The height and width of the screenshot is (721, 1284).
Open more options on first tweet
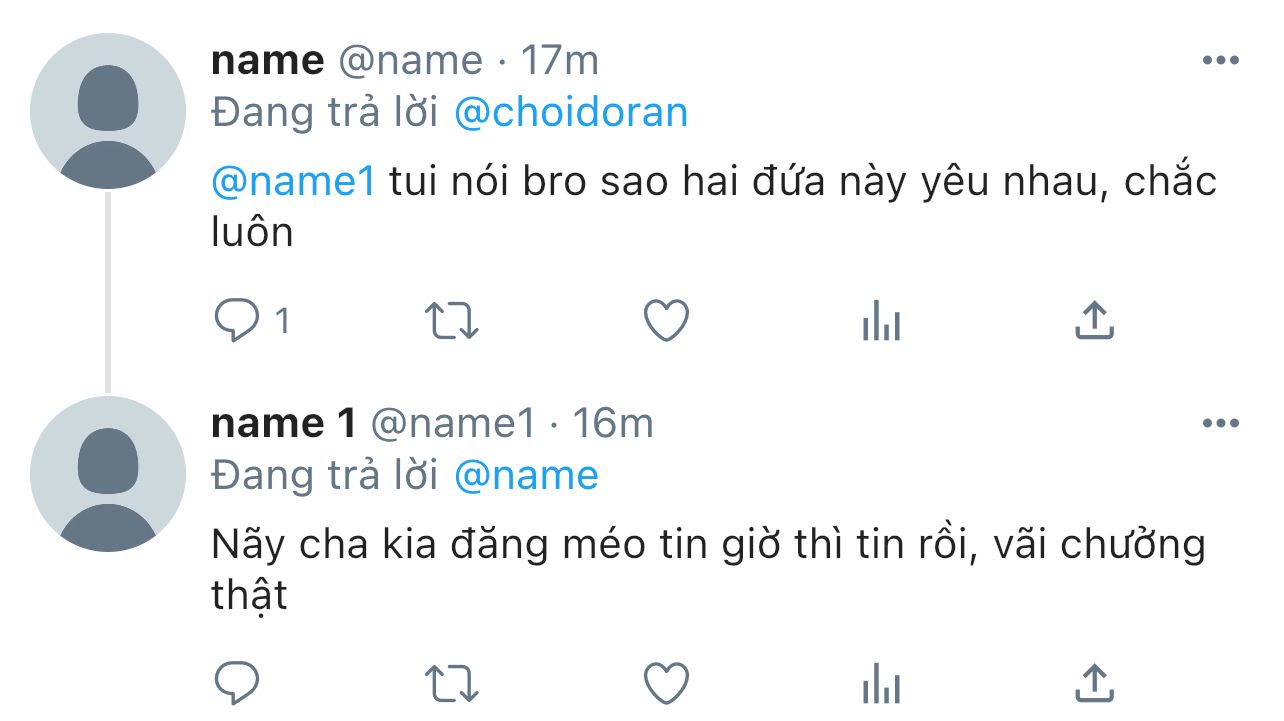pos(1220,61)
